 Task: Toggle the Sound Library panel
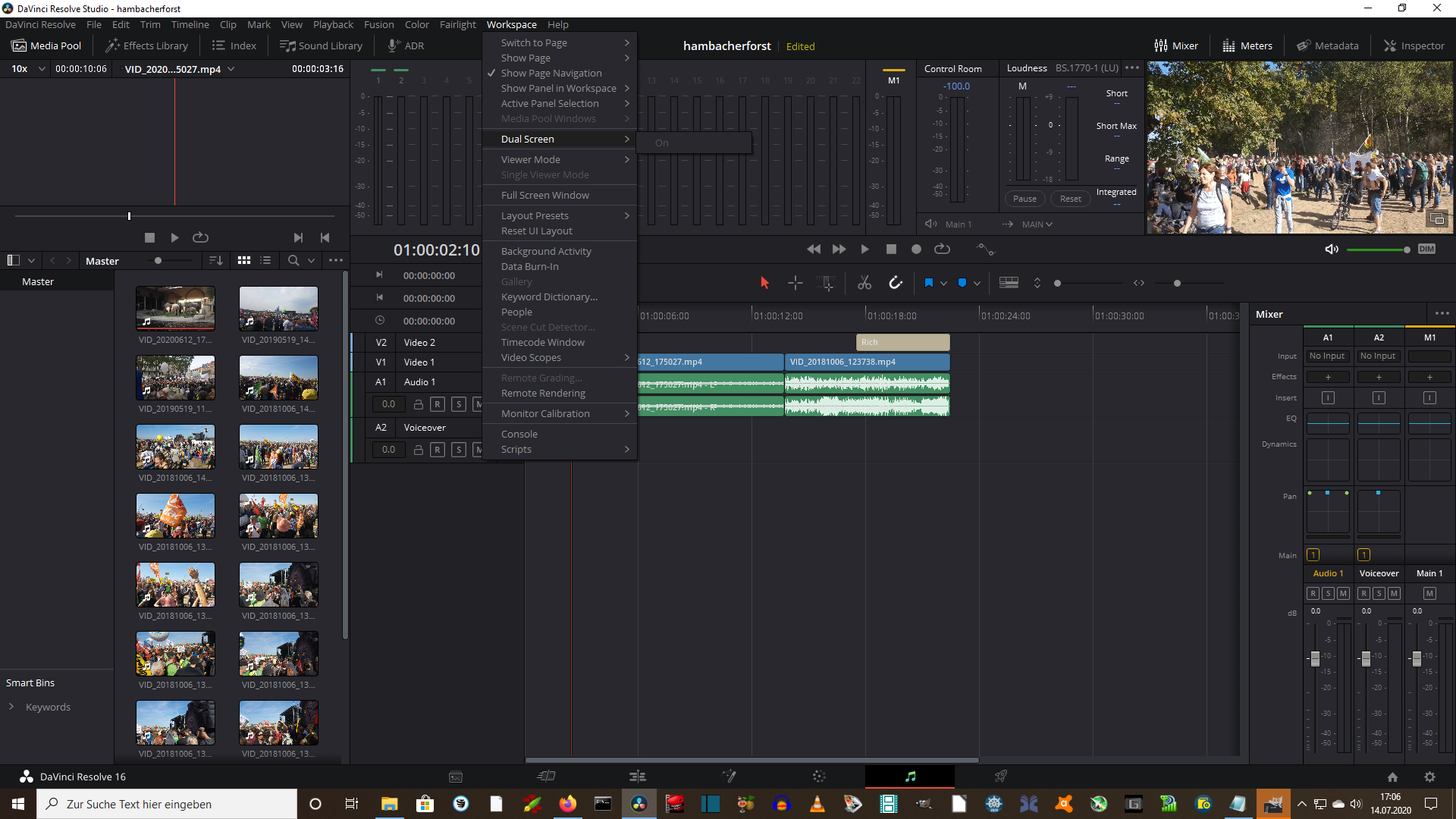pyautogui.click(x=322, y=45)
